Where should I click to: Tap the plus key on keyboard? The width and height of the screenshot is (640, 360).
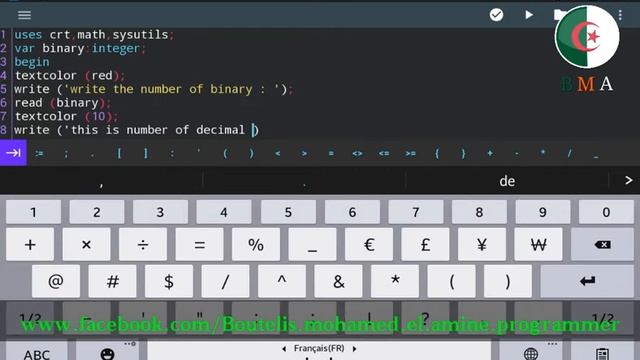[x=30, y=244]
